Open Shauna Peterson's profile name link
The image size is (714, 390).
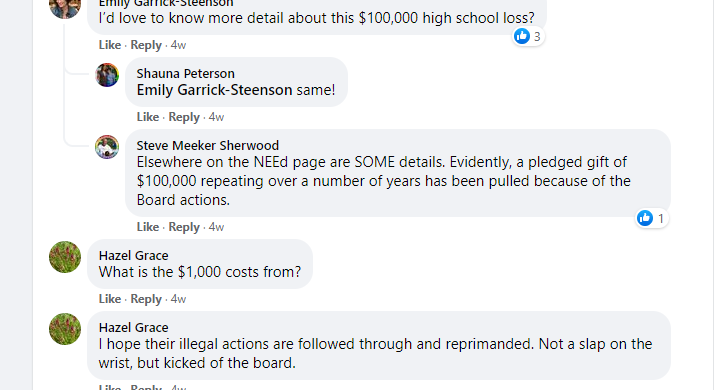(x=185, y=73)
